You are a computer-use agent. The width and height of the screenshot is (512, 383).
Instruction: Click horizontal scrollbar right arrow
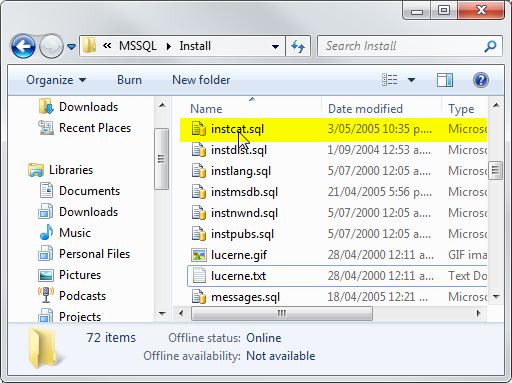(x=479, y=313)
